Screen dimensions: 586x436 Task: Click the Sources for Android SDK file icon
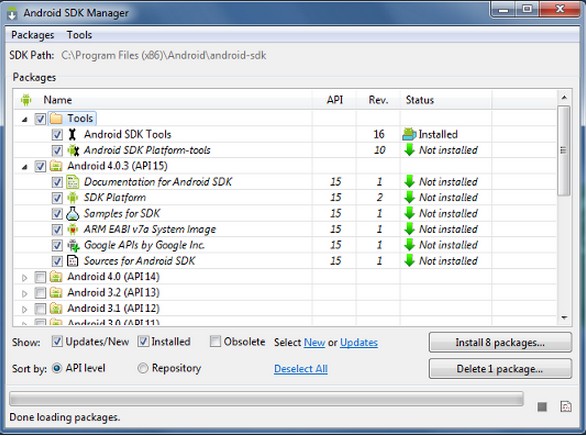[73, 261]
